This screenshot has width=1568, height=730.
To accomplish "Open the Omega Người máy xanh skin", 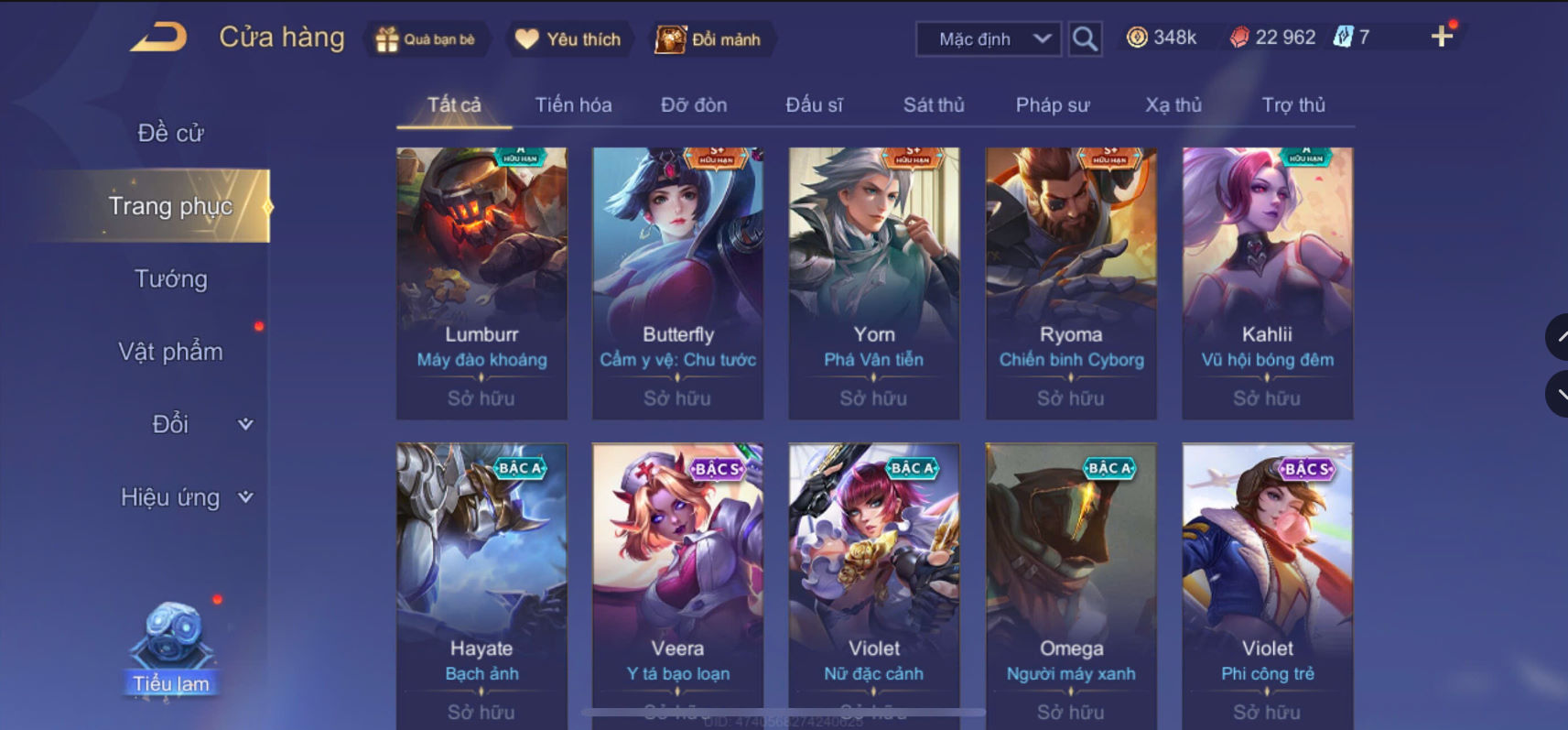I will 1071,586.
